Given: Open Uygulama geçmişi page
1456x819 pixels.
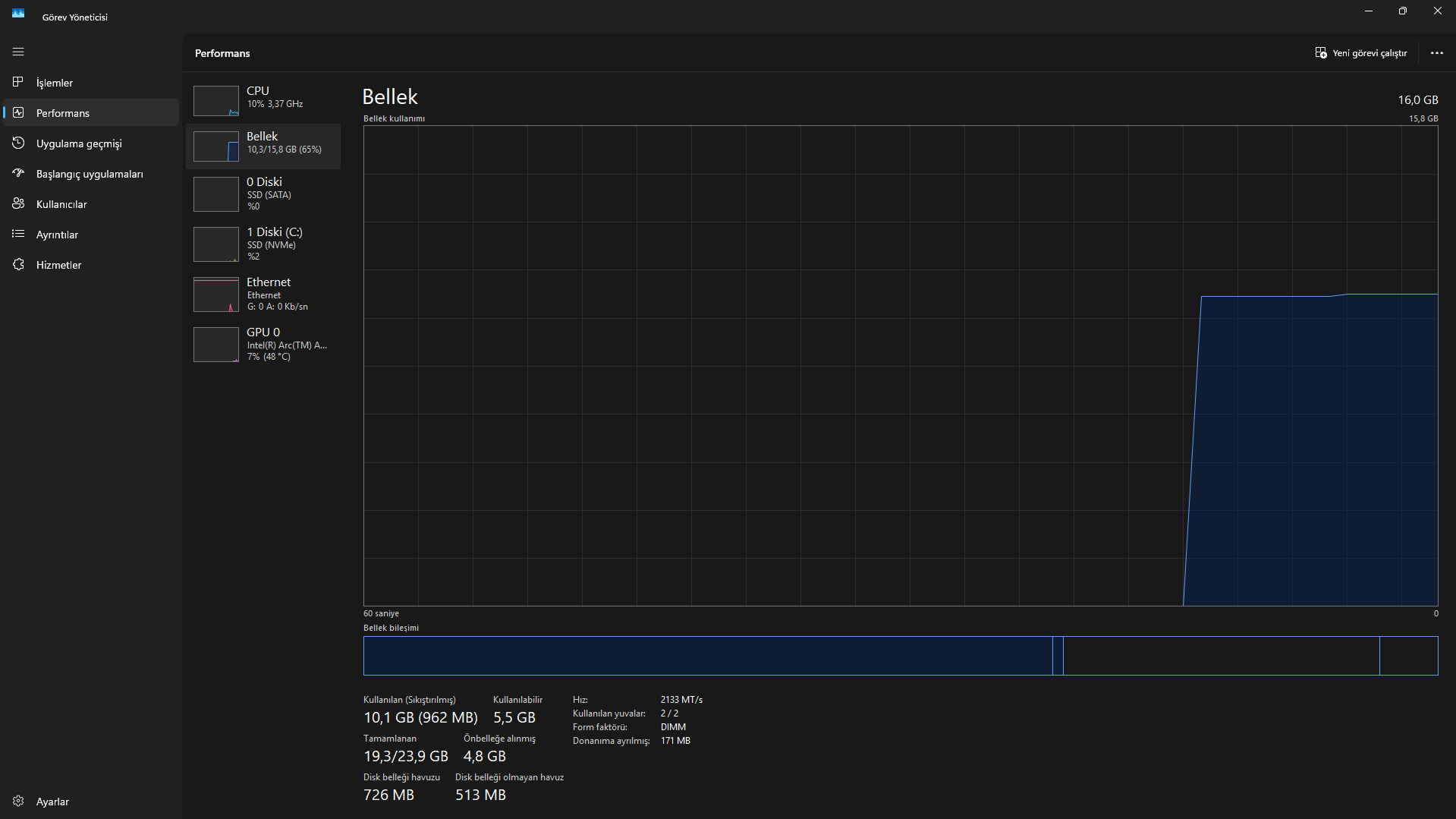Looking at the screenshot, I should point(91,143).
